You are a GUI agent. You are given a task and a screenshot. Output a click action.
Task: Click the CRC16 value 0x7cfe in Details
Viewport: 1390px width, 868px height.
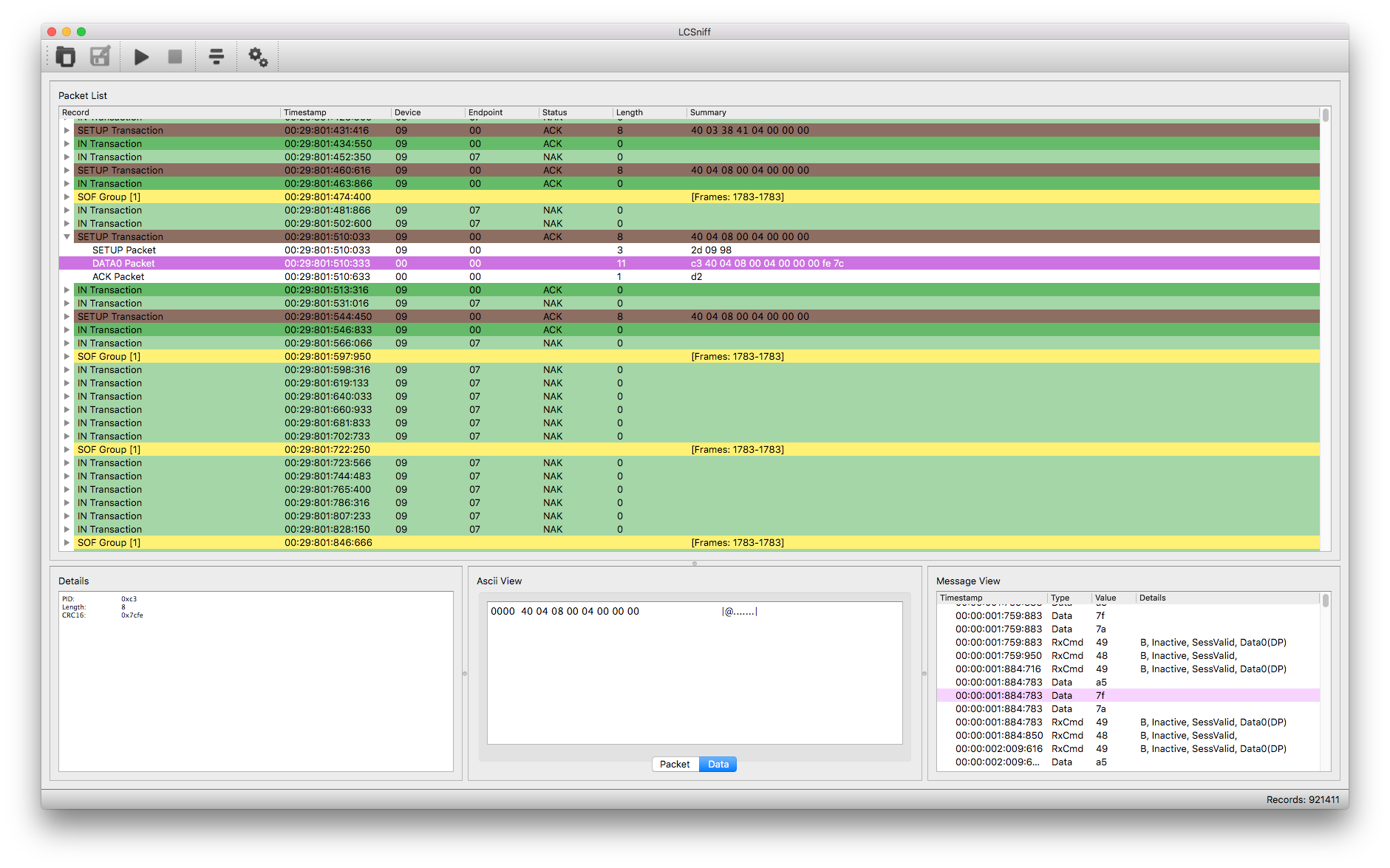point(132,615)
